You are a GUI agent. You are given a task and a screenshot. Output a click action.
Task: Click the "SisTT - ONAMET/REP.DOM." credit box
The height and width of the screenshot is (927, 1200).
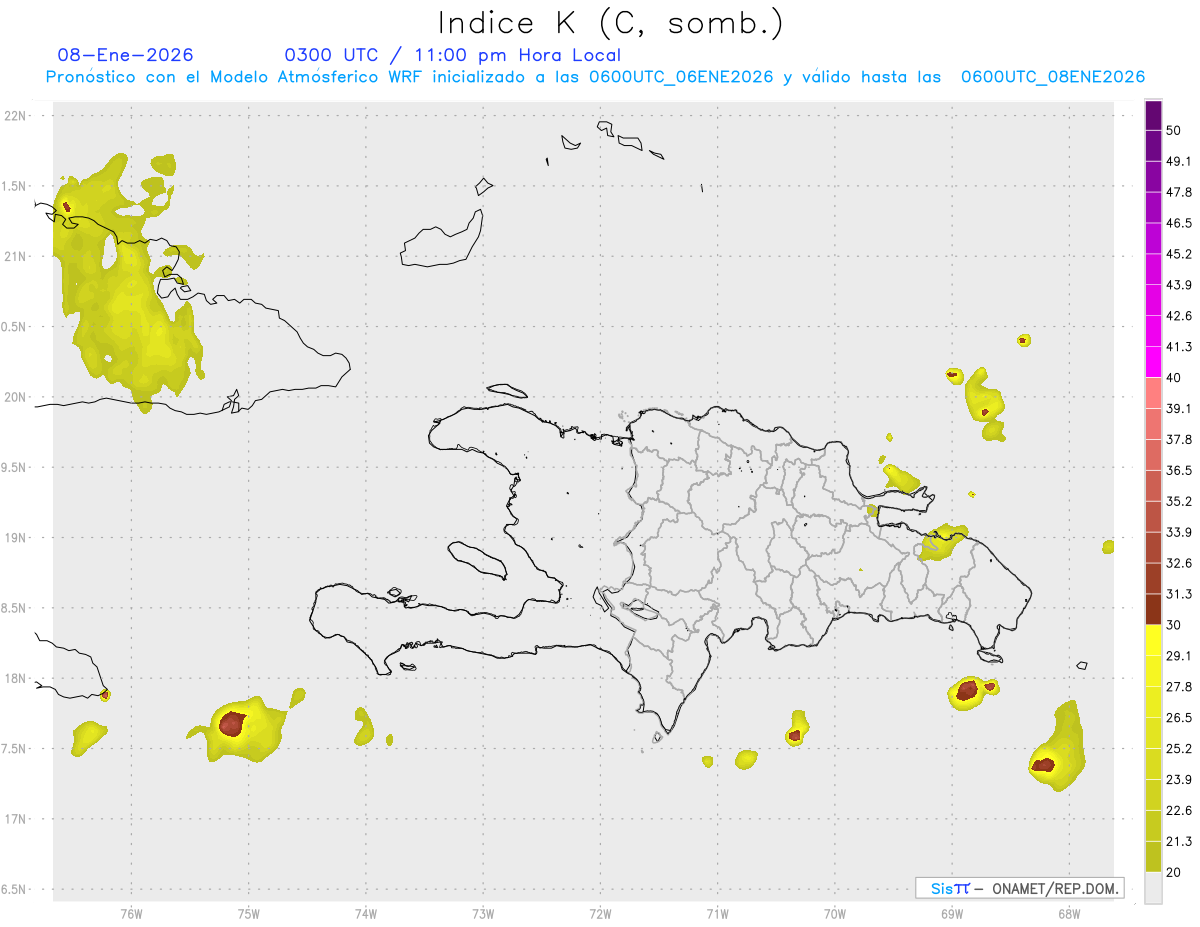[1019, 888]
